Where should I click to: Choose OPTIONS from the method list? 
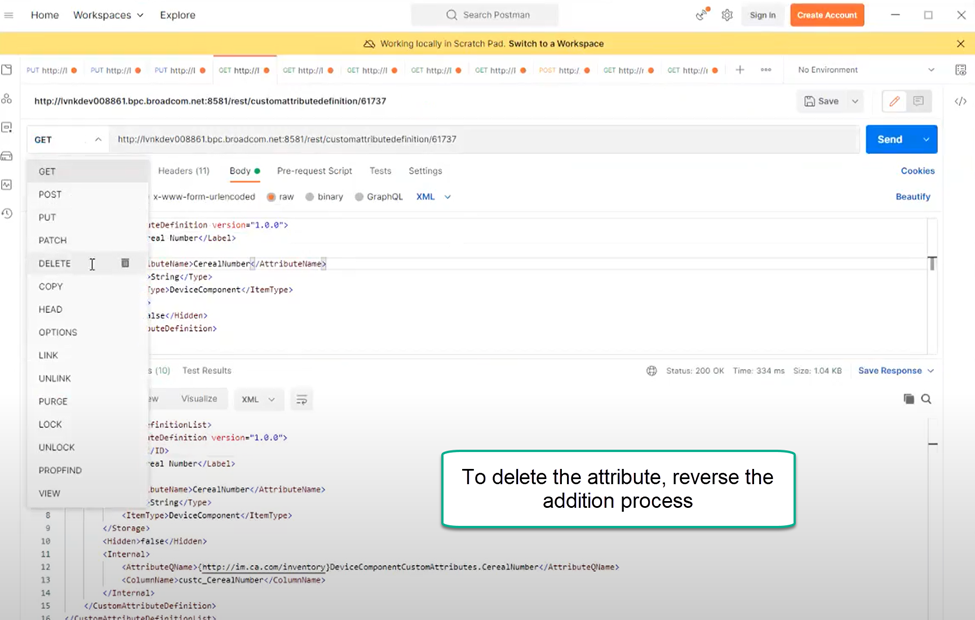point(87,333)
